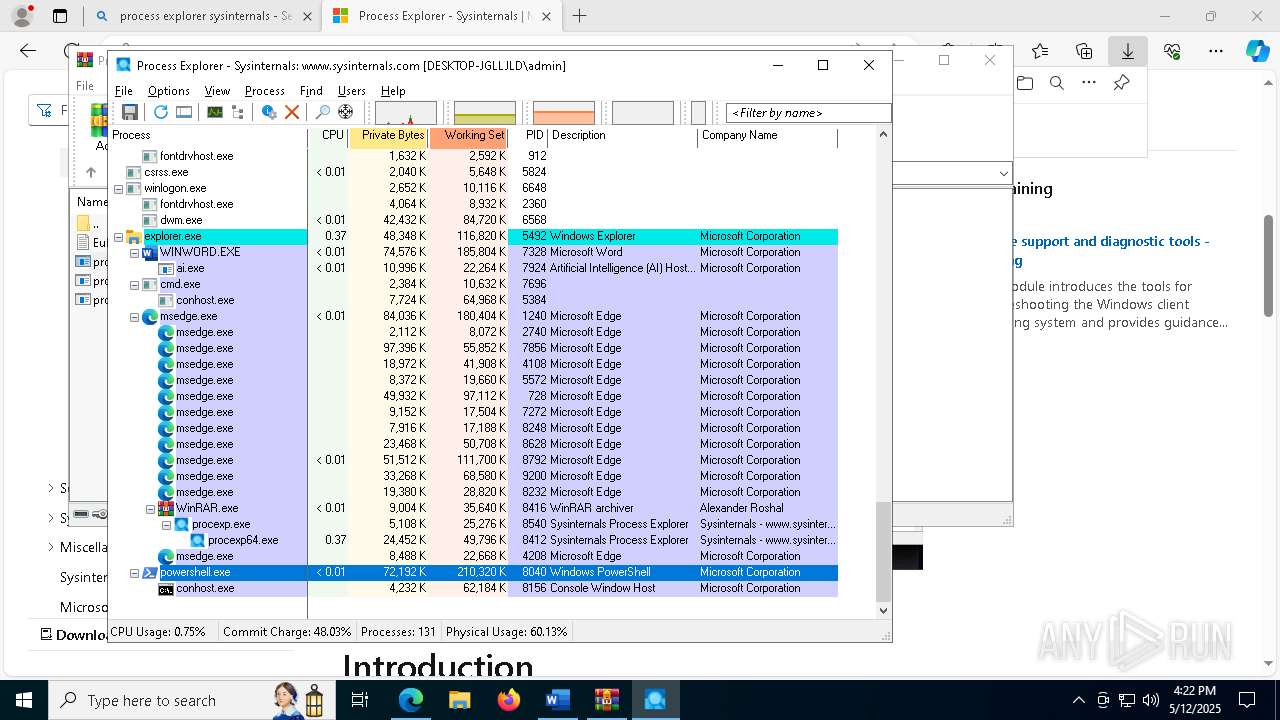Screen dimensions: 1280x720
Task: Sort by the Company Name column header
Action: pos(768,136)
